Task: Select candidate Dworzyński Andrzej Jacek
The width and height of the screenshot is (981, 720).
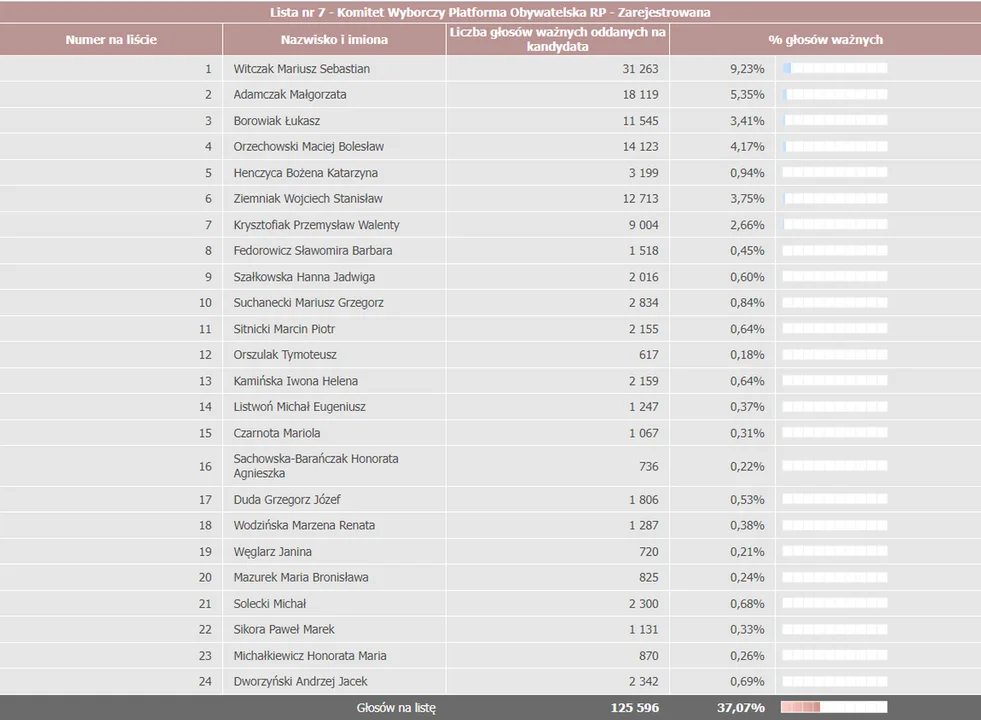Action: pos(300,681)
